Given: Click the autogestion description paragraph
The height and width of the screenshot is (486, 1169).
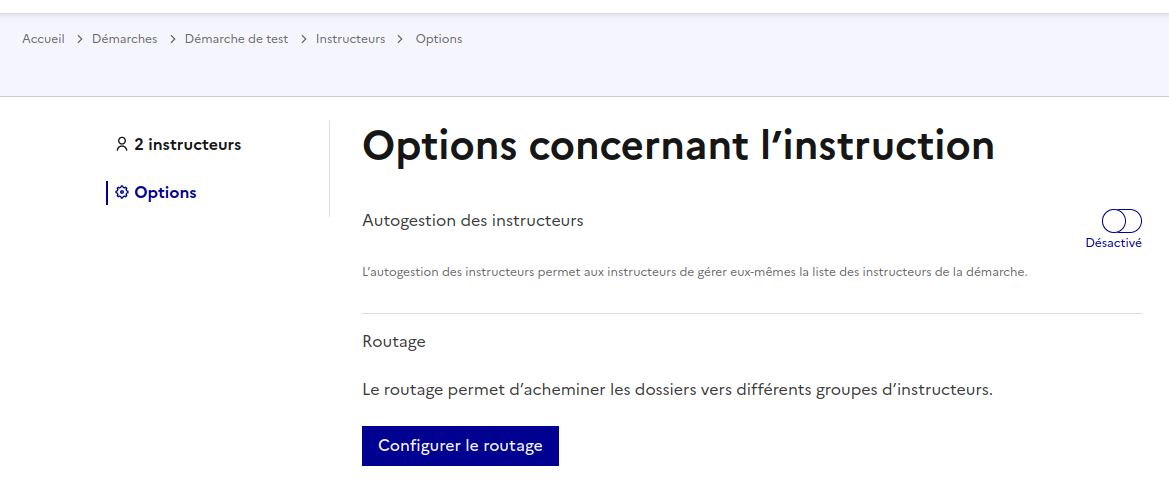Looking at the screenshot, I should [x=694, y=272].
